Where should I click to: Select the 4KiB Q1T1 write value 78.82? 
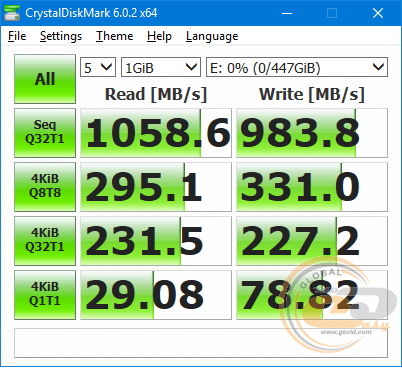[x=312, y=295]
